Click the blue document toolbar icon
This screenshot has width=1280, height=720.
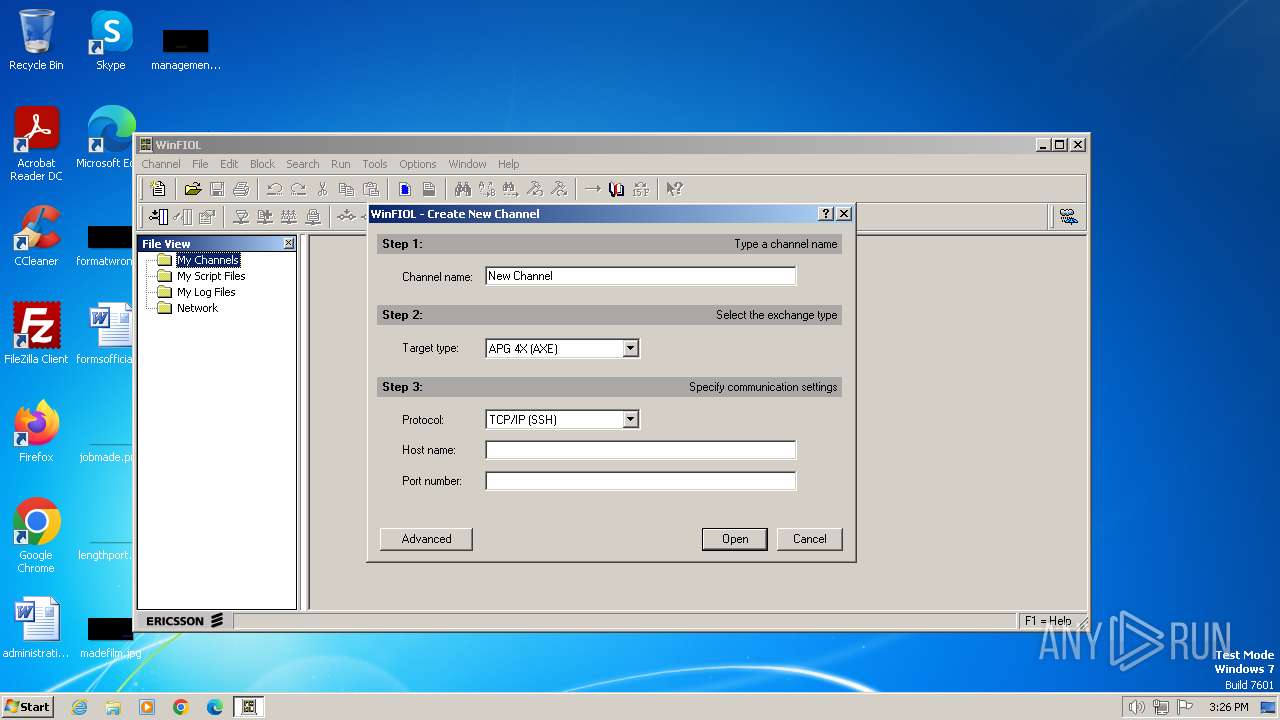coord(404,189)
